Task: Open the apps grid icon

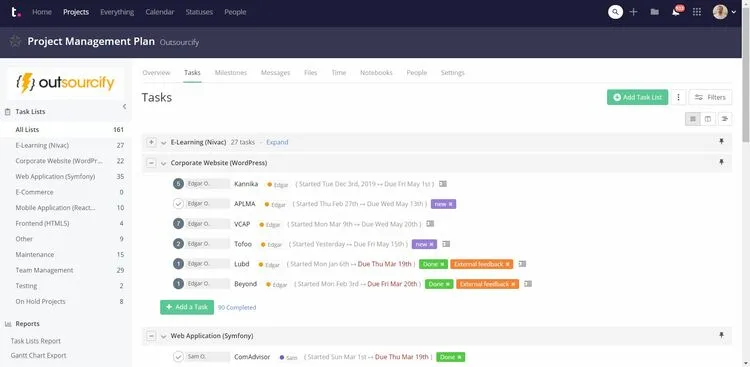Action: click(x=697, y=12)
